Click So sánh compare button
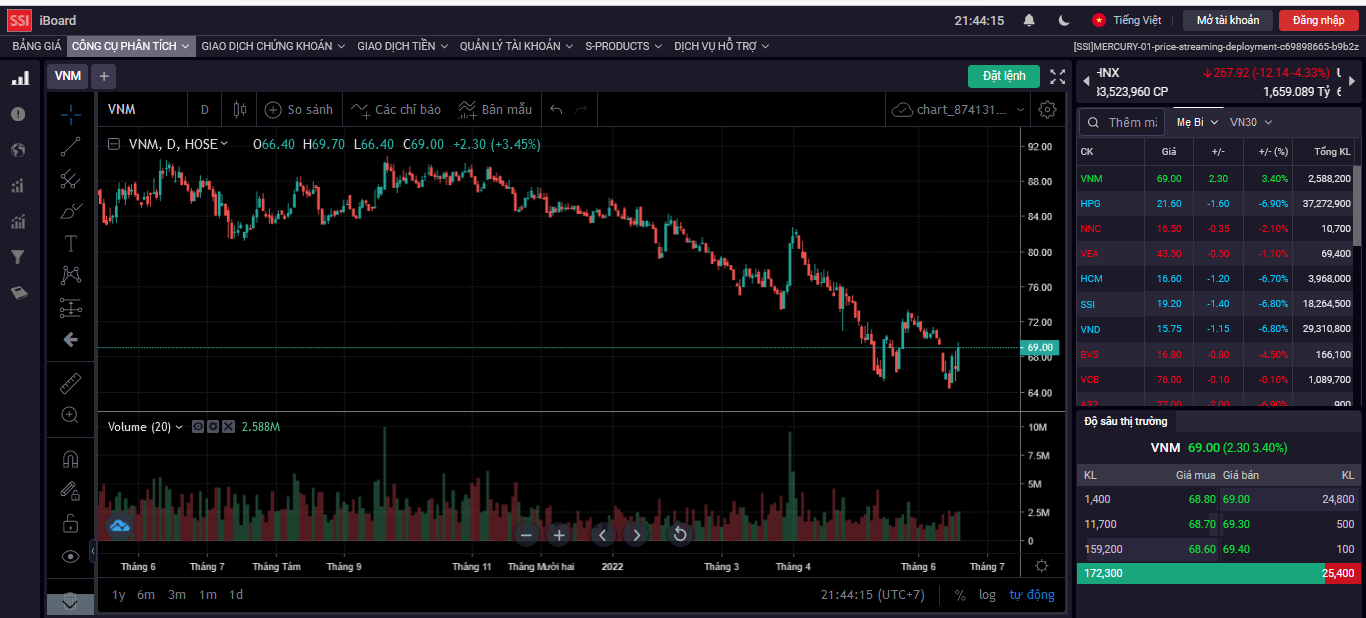 (298, 109)
